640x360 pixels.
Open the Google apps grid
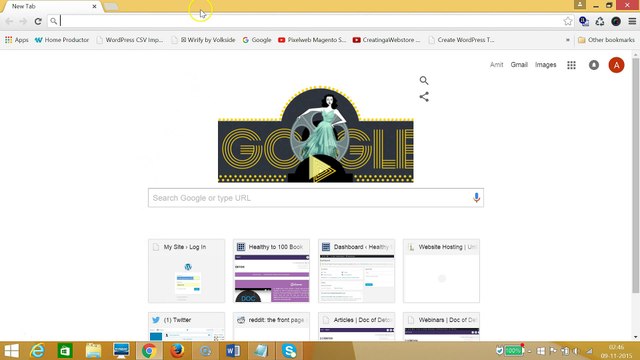click(571, 65)
